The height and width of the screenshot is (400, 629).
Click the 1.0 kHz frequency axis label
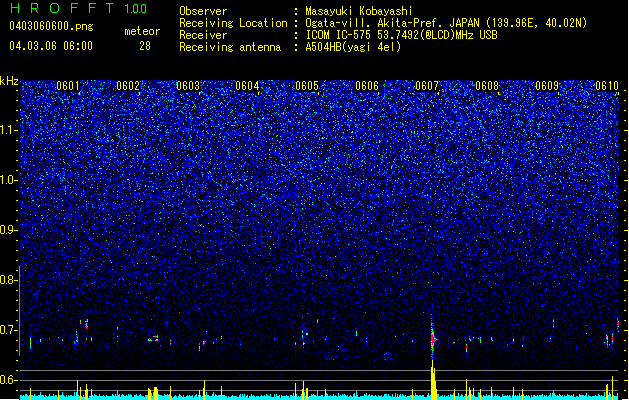tap(9, 180)
